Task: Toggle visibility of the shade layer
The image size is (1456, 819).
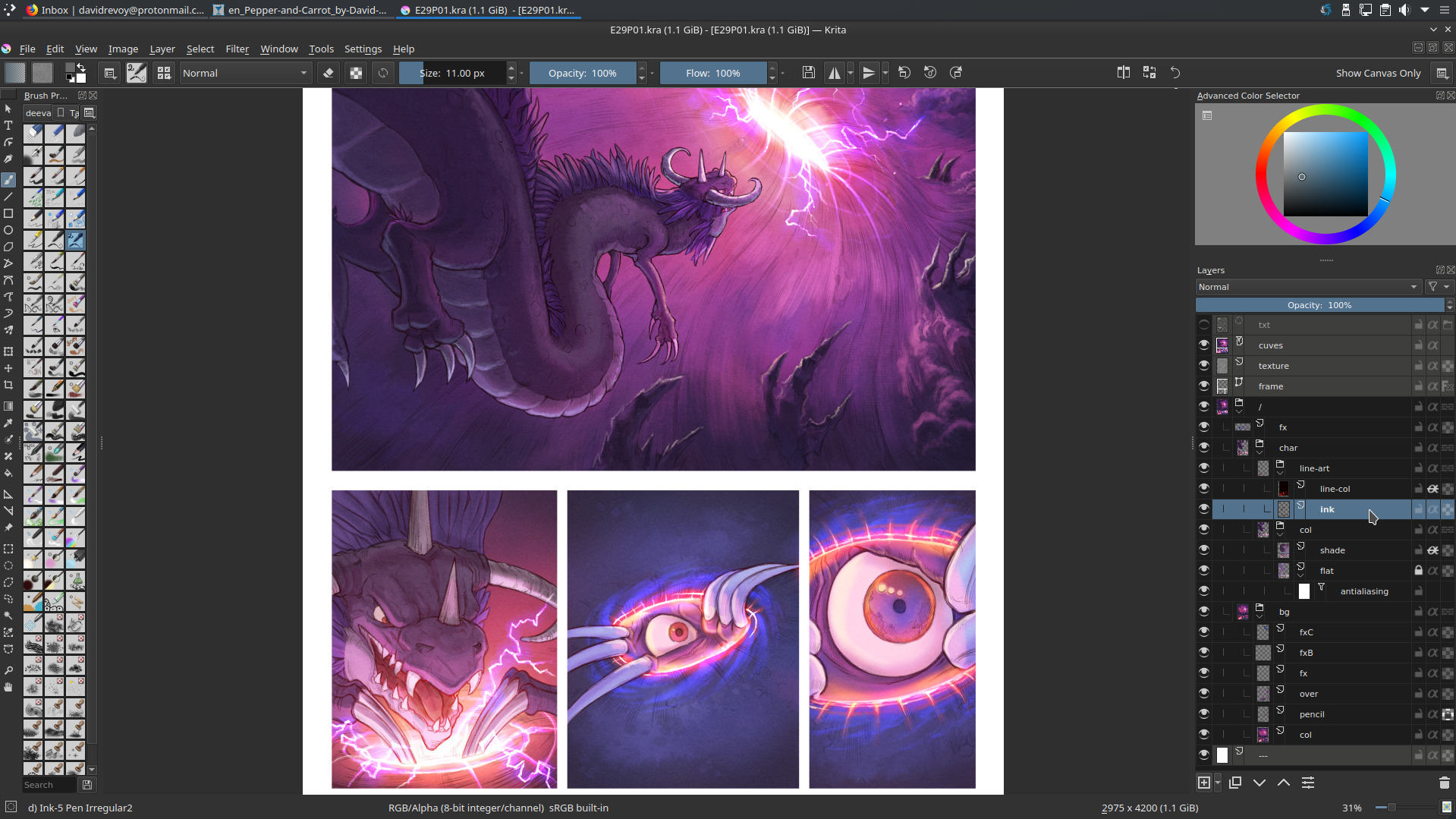Action: tap(1204, 550)
